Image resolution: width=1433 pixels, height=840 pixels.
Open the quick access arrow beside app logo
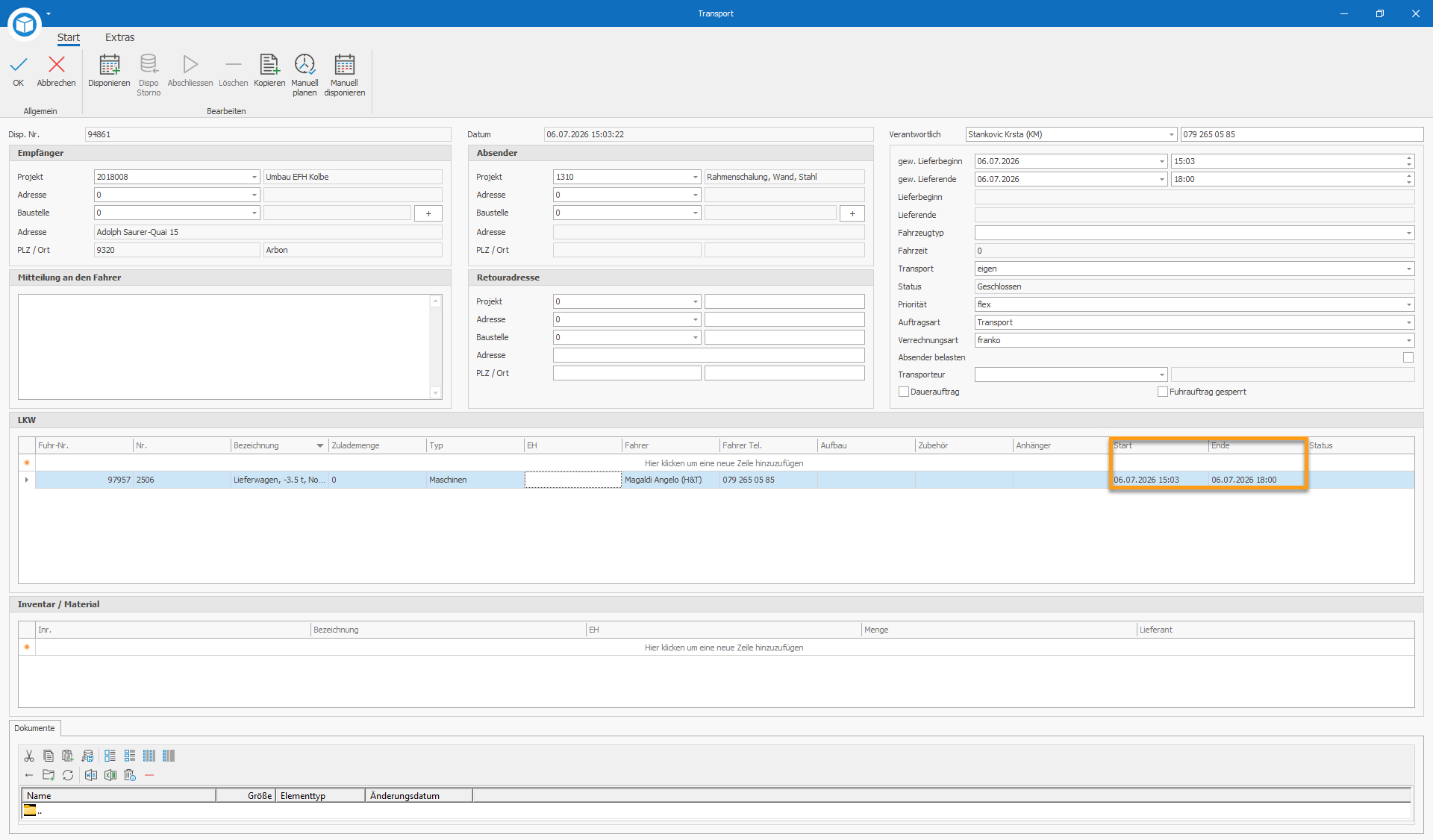point(49,13)
